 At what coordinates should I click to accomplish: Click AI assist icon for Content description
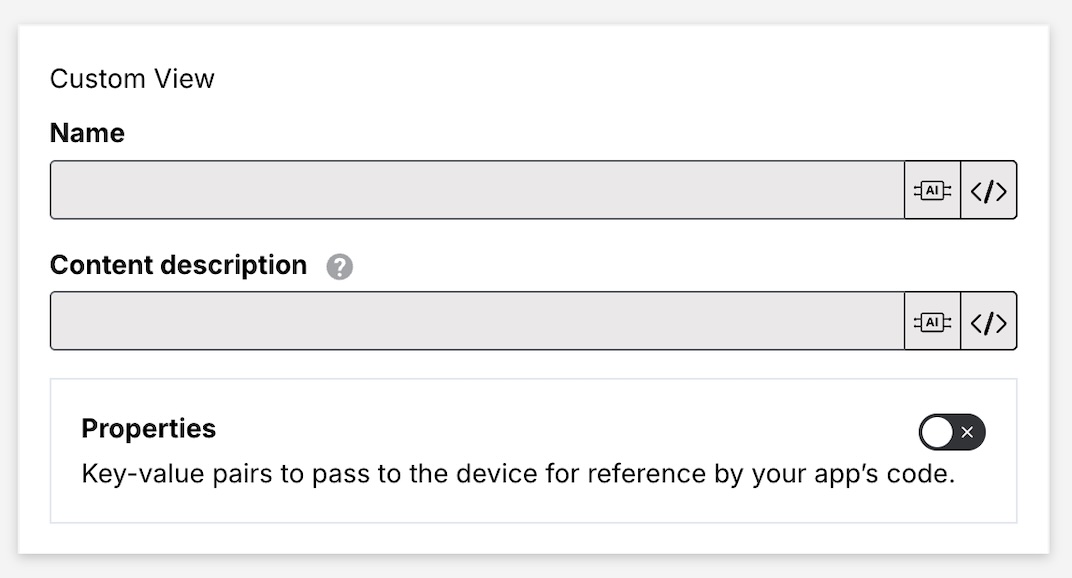point(932,321)
